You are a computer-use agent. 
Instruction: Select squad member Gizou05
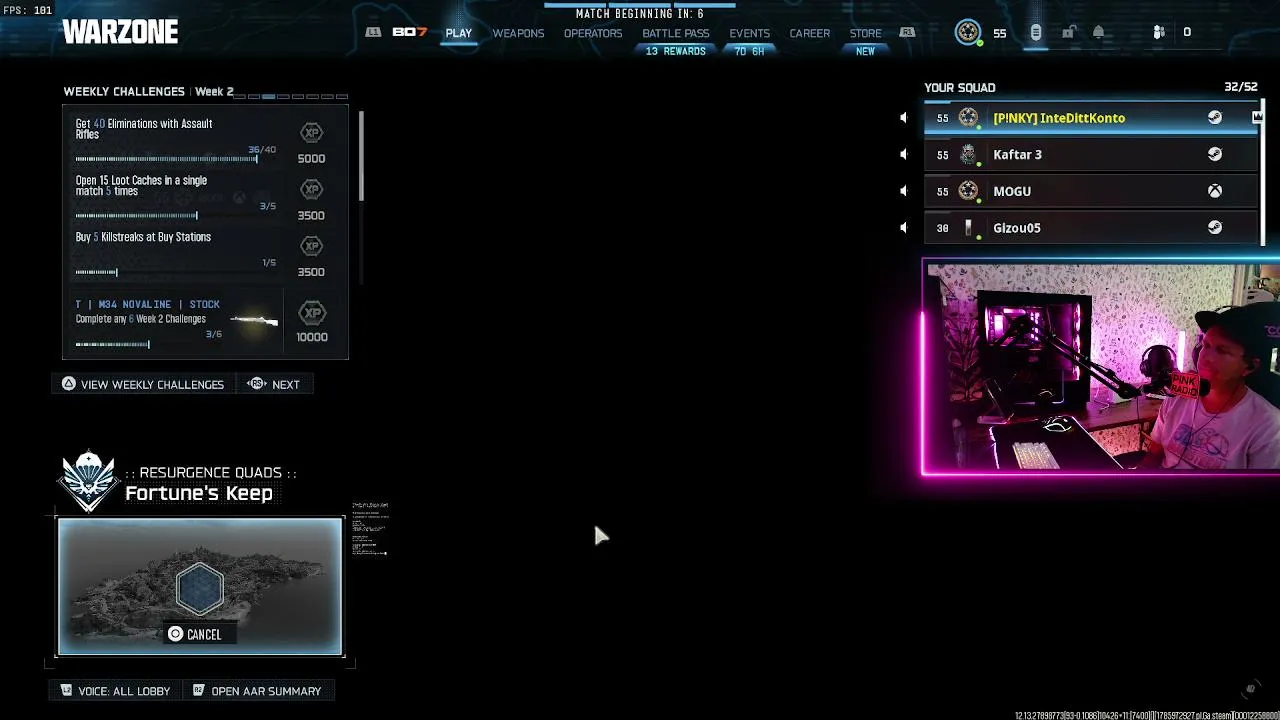pos(1092,228)
